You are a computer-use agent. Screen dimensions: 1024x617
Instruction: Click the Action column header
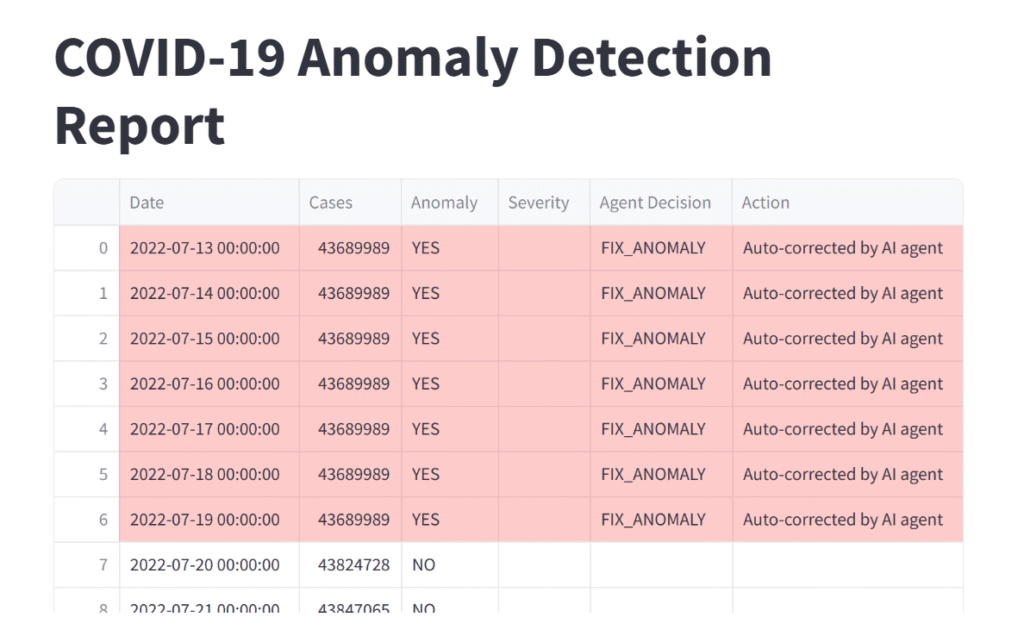click(846, 203)
